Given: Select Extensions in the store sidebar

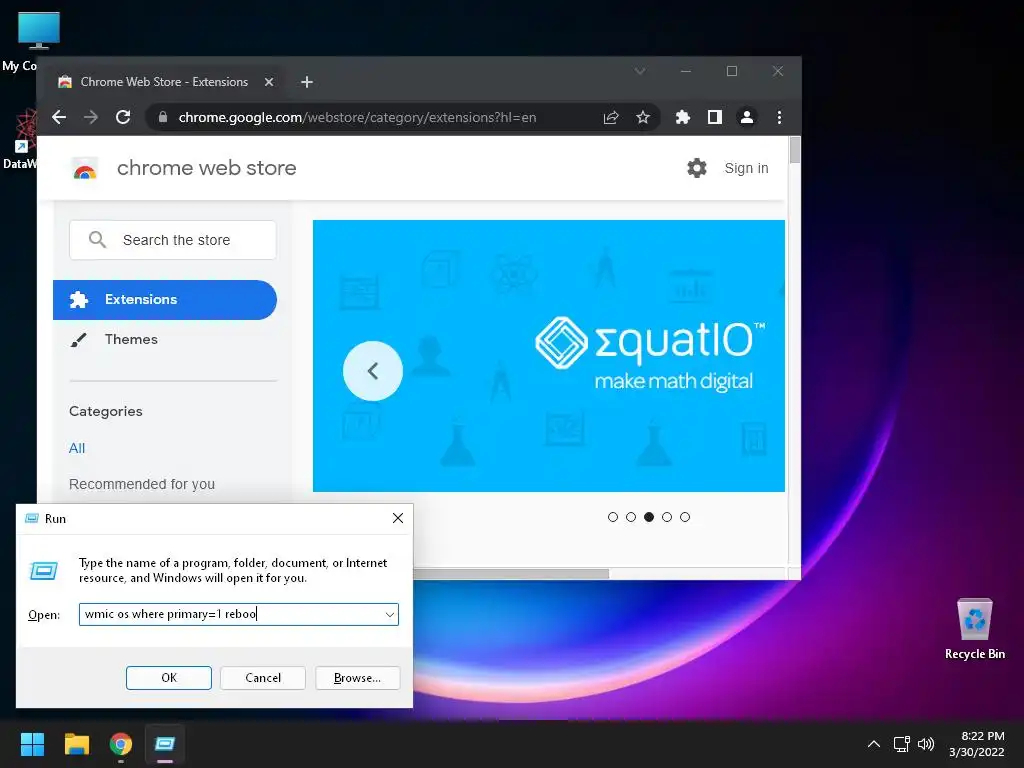Looking at the screenshot, I should point(165,300).
